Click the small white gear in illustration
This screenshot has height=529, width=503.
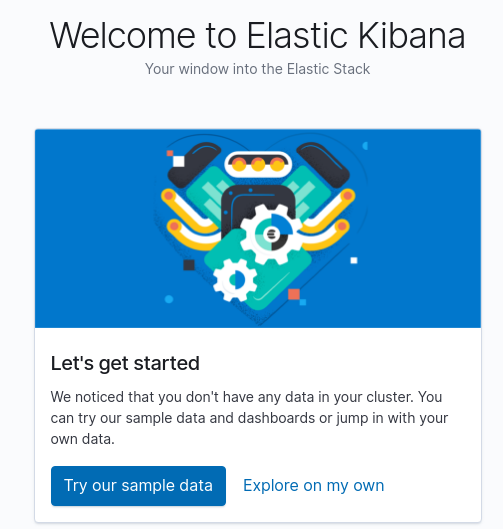coord(235,280)
